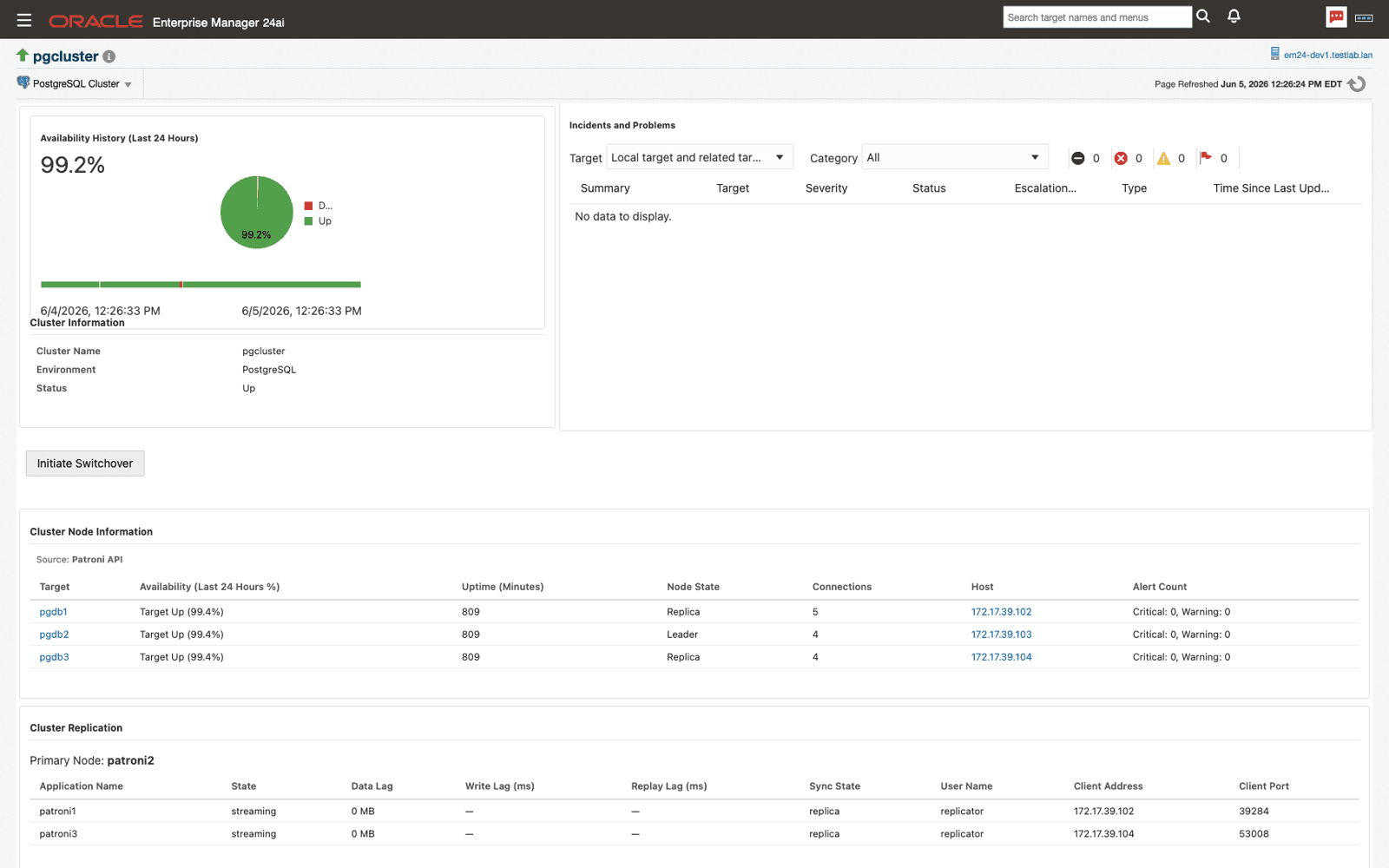Screen dimensions: 1389x868
Task: Open the pgdb2 target link
Action: coord(54,635)
